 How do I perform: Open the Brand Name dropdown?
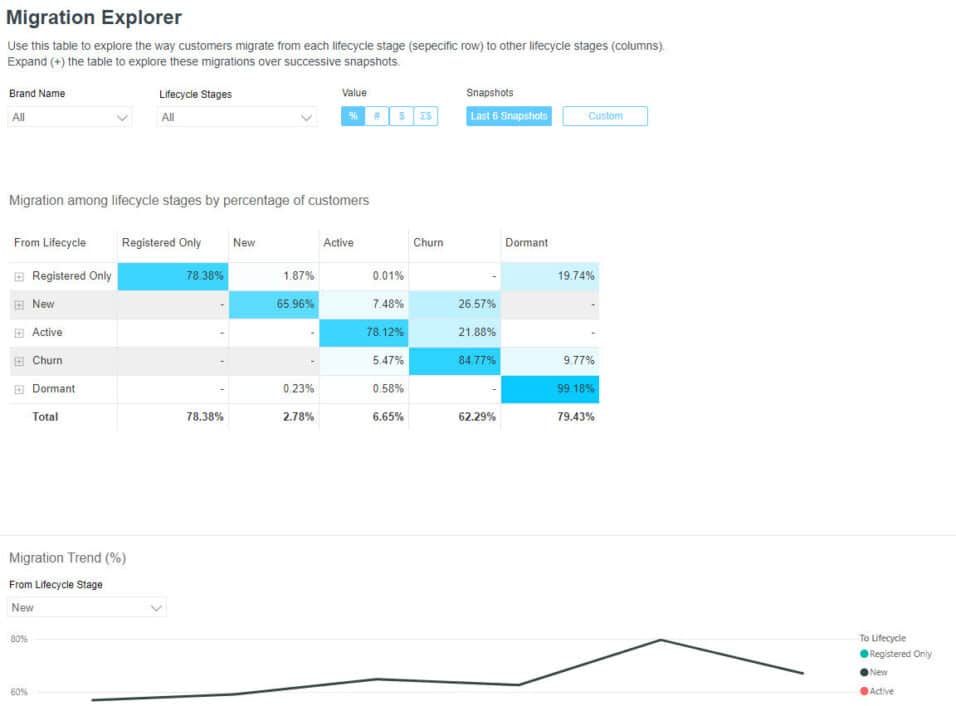[69, 116]
